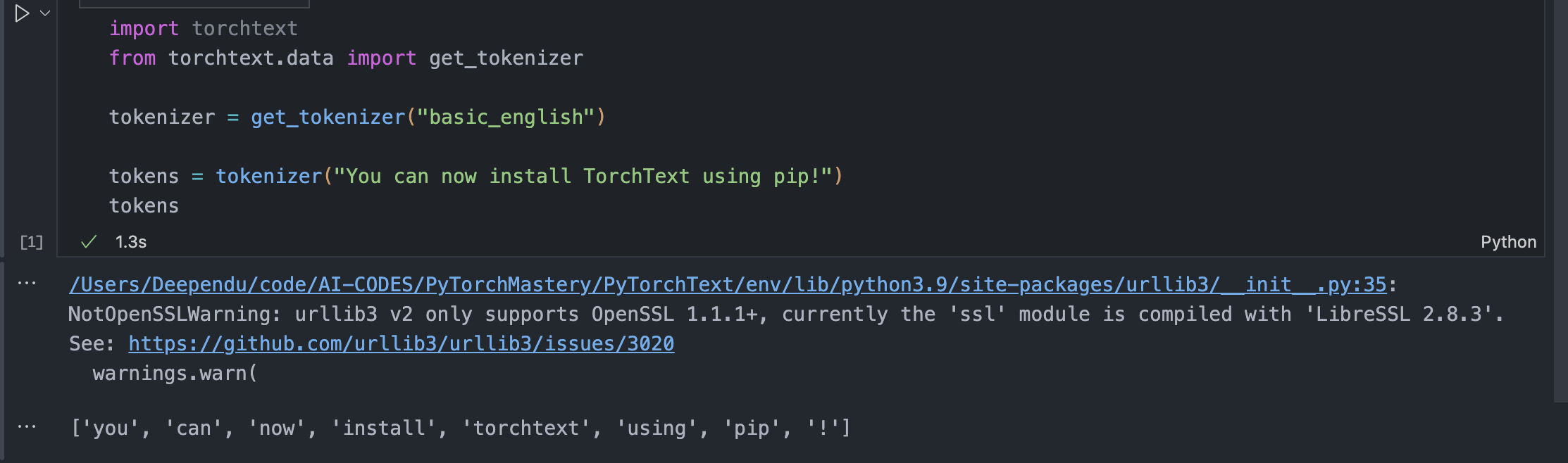Open ellipsis menu beside tokens list output
Viewport: 1568px width, 463px height.
pos(27,426)
